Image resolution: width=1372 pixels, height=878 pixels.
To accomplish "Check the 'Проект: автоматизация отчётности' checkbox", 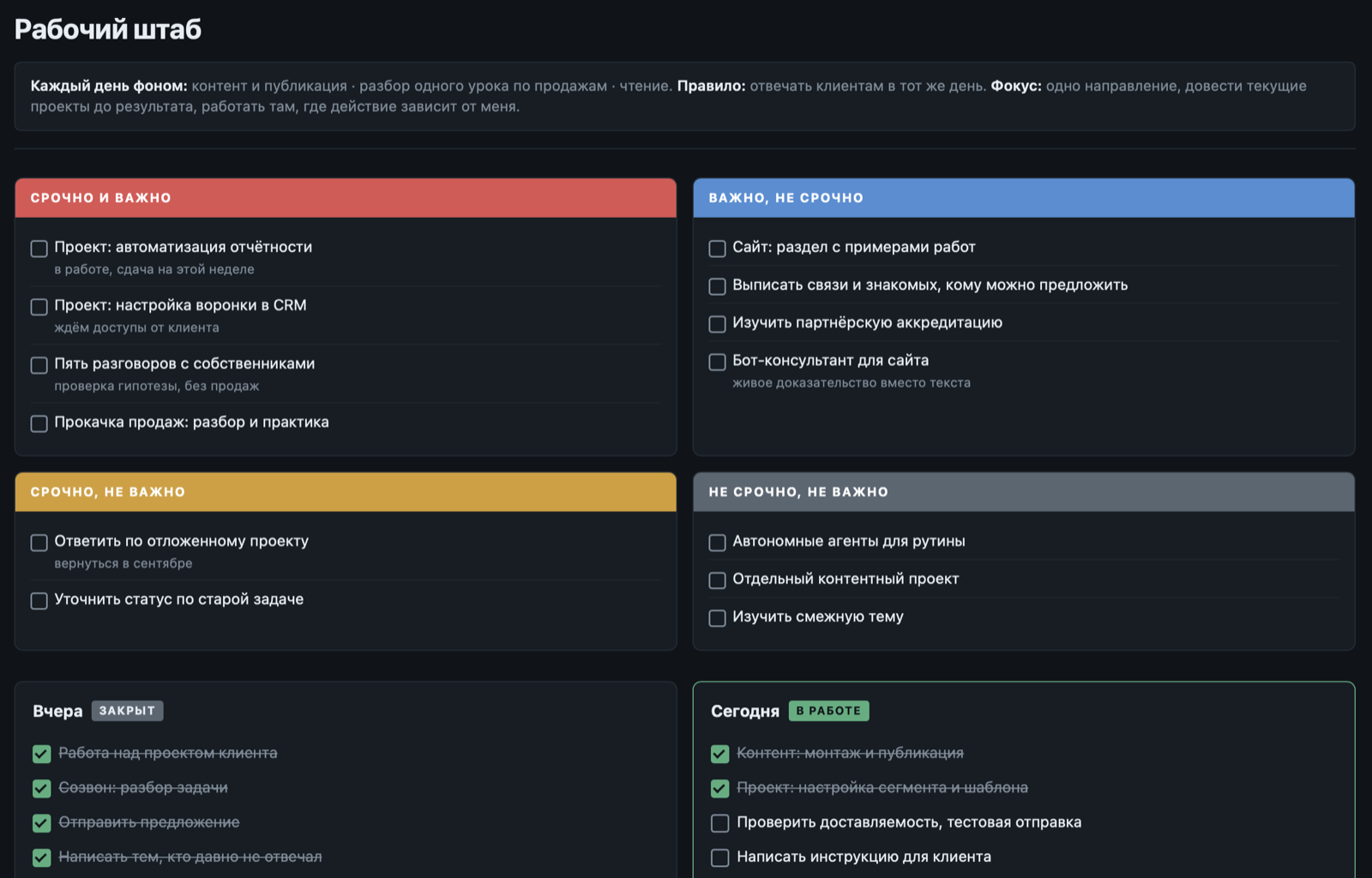I will [x=39, y=249].
